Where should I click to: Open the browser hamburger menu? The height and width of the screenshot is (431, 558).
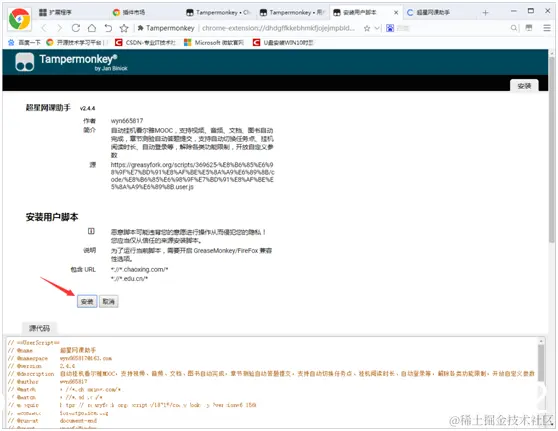coord(547,28)
